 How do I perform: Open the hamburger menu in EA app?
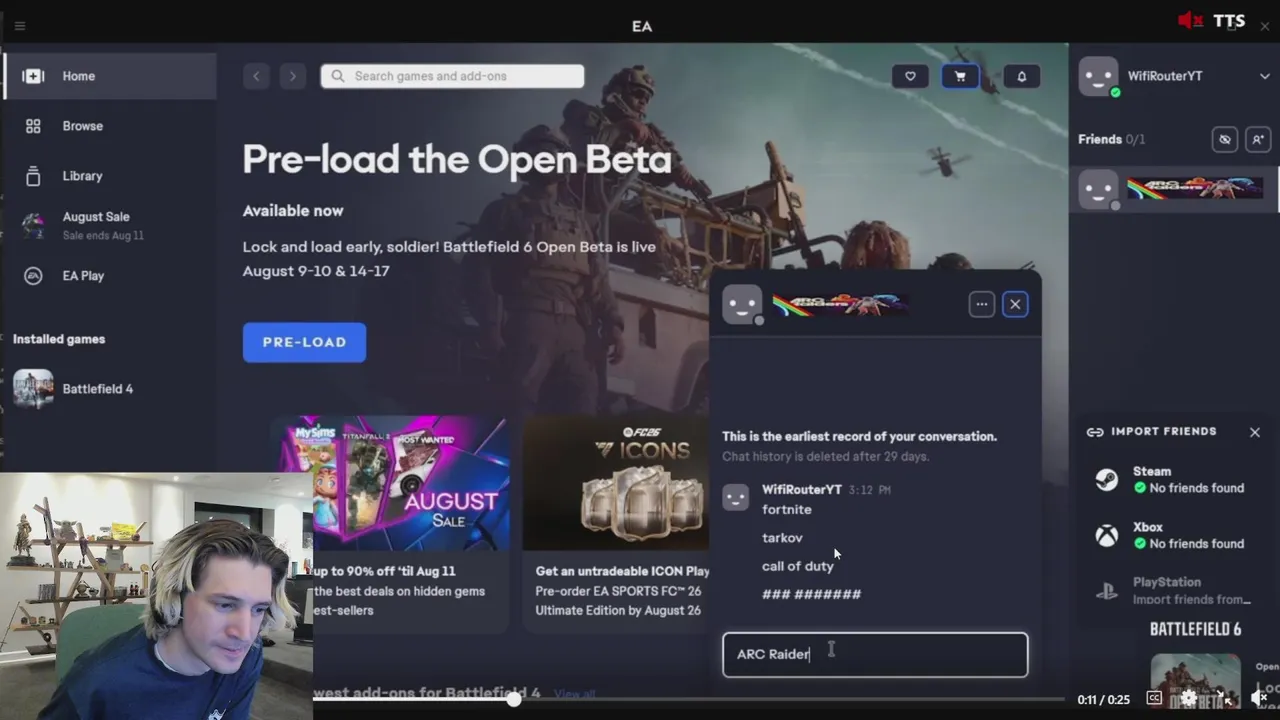click(x=20, y=26)
